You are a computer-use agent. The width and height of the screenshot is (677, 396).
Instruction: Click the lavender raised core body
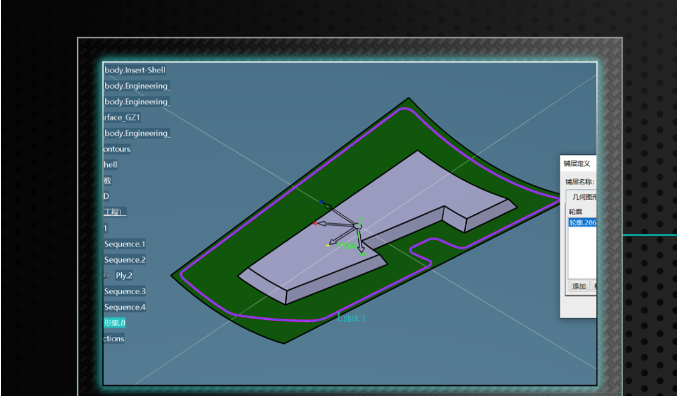(x=371, y=216)
